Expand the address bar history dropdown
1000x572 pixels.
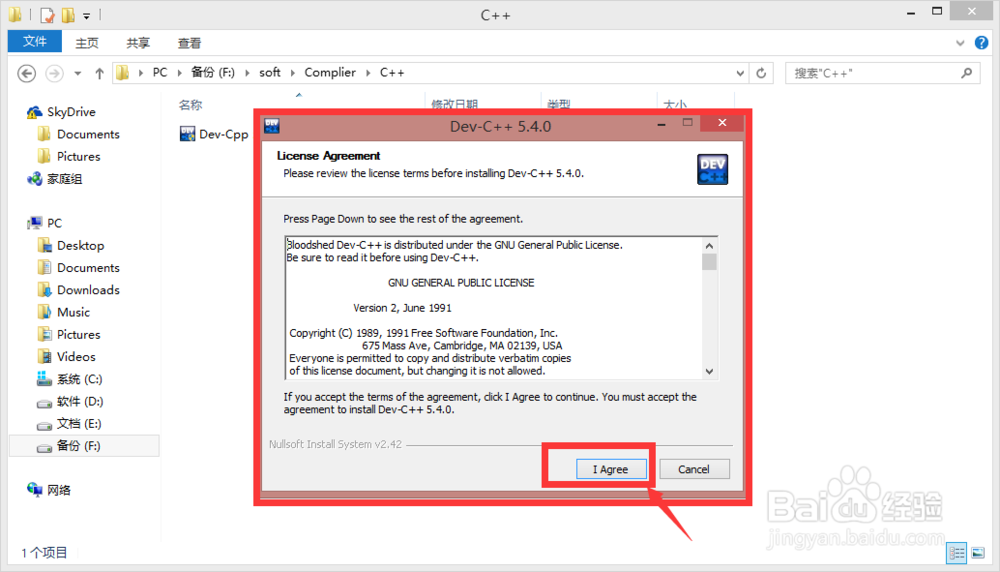740,73
